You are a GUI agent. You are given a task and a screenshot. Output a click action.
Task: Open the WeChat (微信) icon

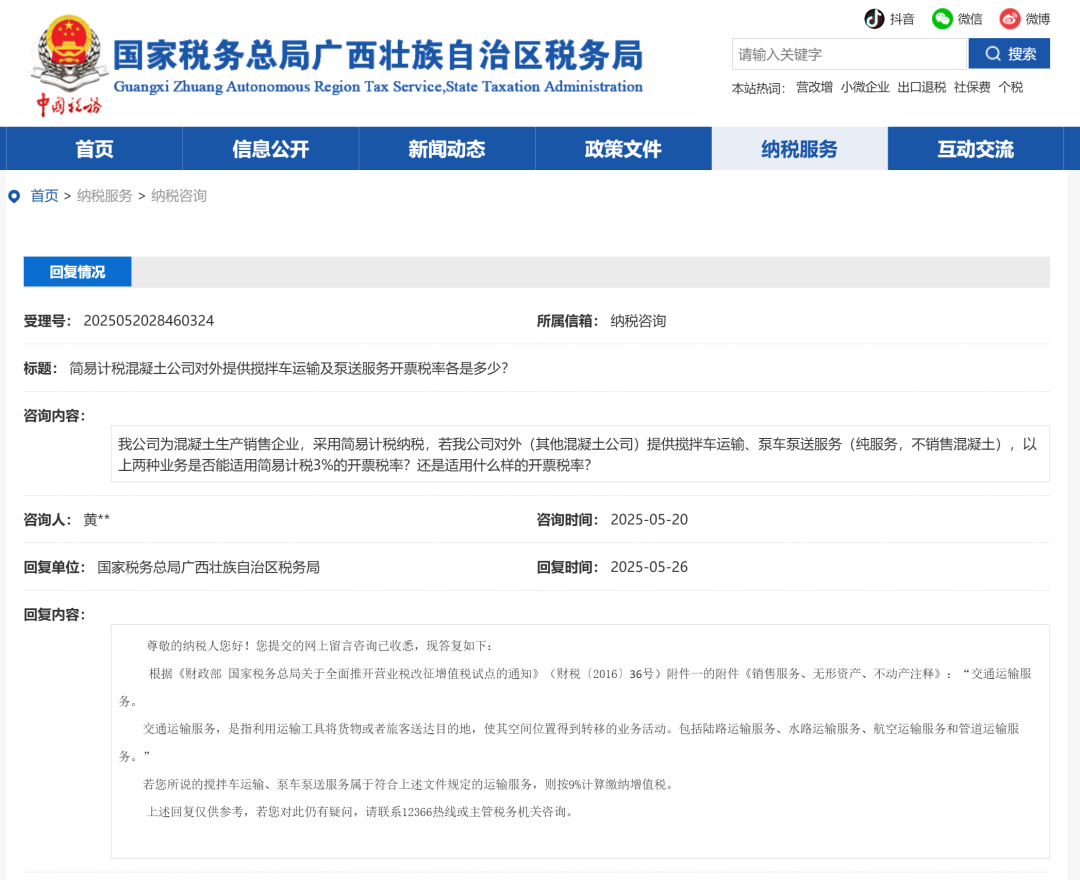click(942, 19)
